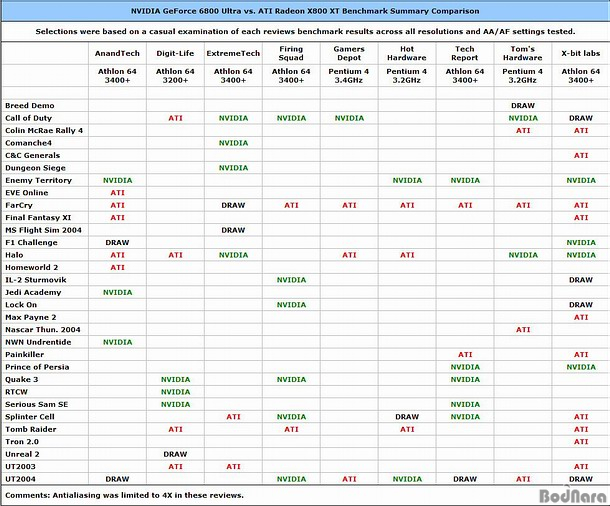Click ATI in the EVE Online row
The width and height of the screenshot is (610, 506).
[x=117, y=193]
